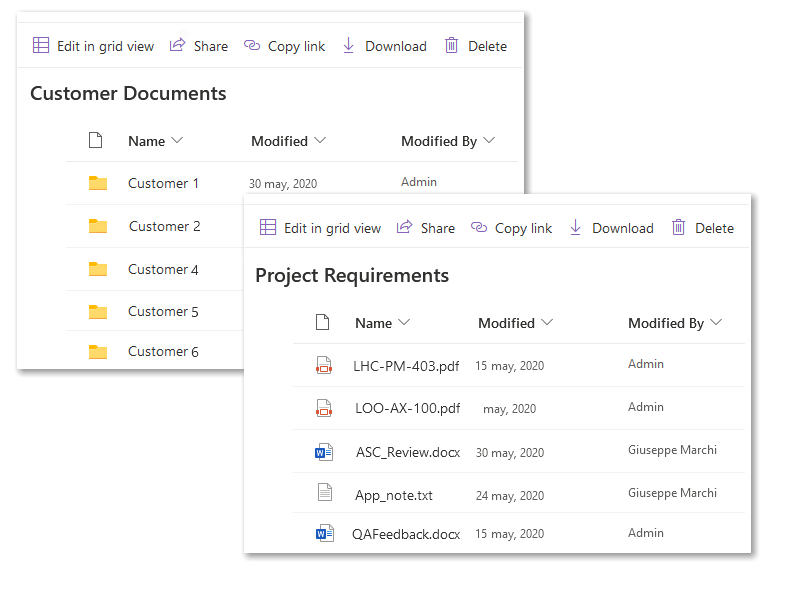800x600 pixels.
Task: Expand Modified column dropdown in Project Requirements
Action: [x=547, y=322]
